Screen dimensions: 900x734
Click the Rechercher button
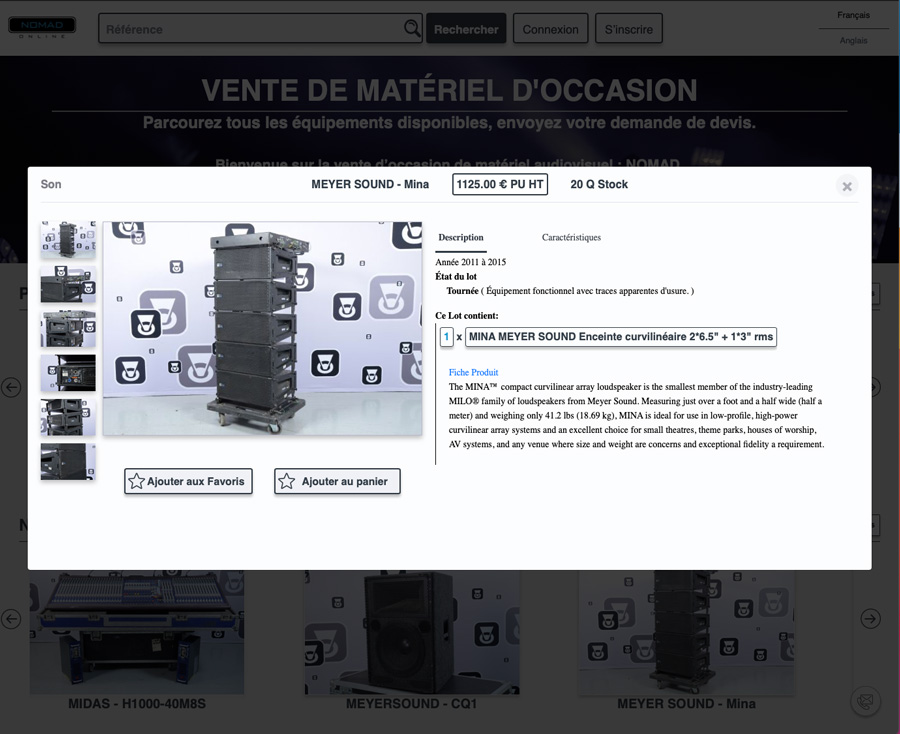(466, 29)
